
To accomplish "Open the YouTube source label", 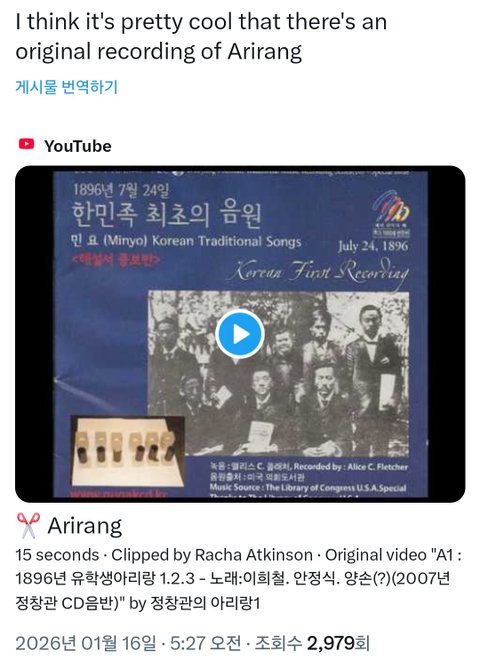I will pyautogui.click(x=78, y=146).
